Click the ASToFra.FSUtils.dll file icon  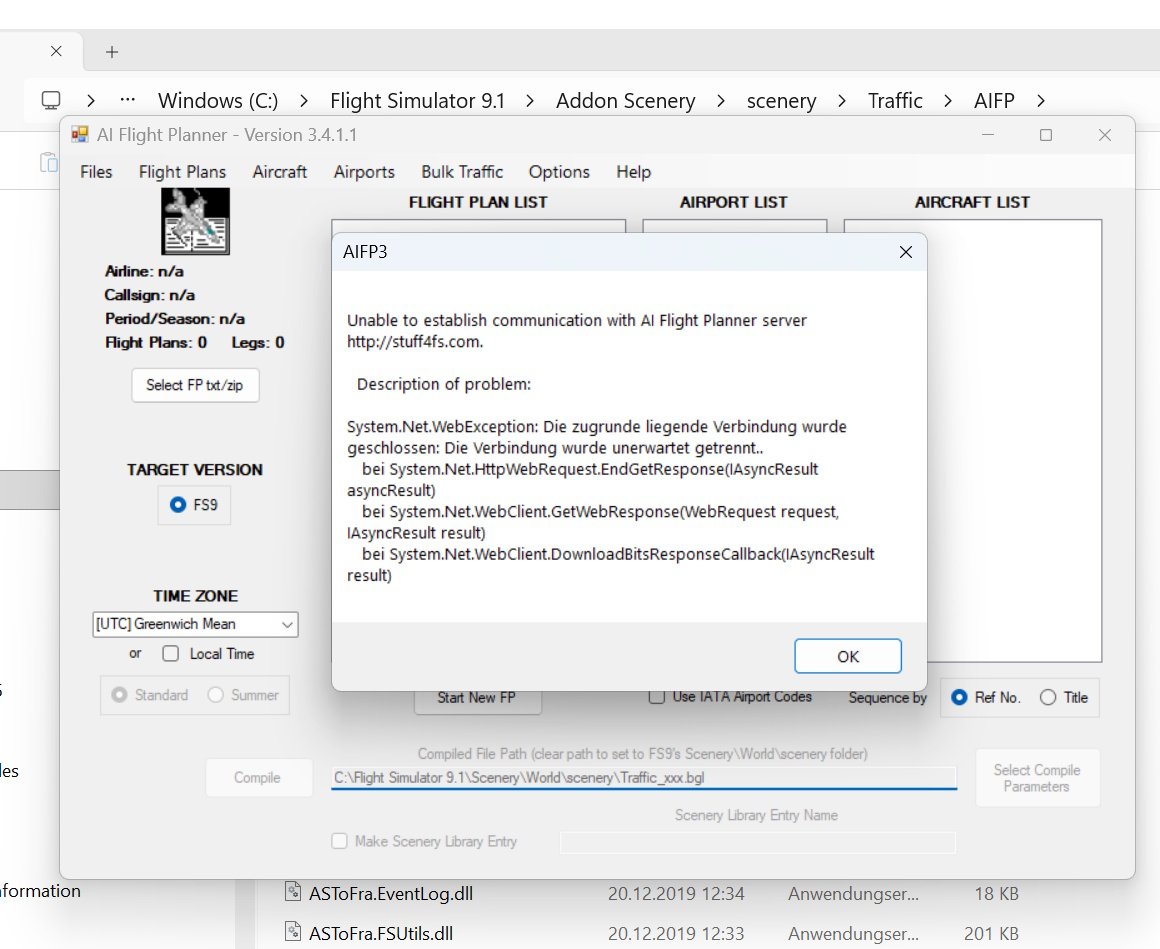pyautogui.click(x=293, y=933)
